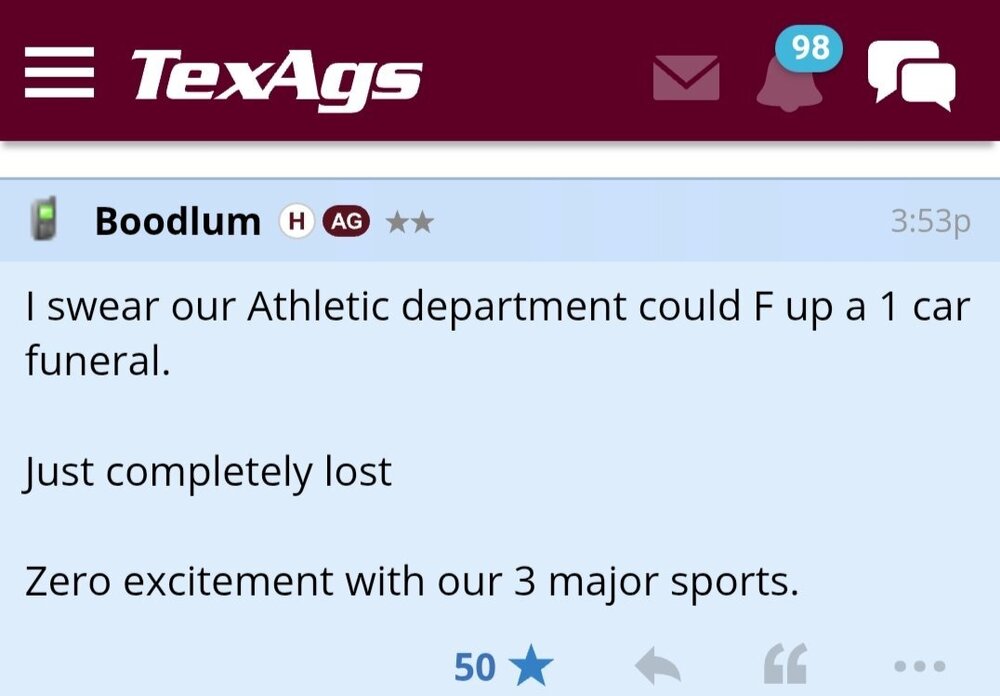This screenshot has width=1000, height=696.
Task: Click the mobile phone icon beside Boodlum
Action: pos(43,220)
